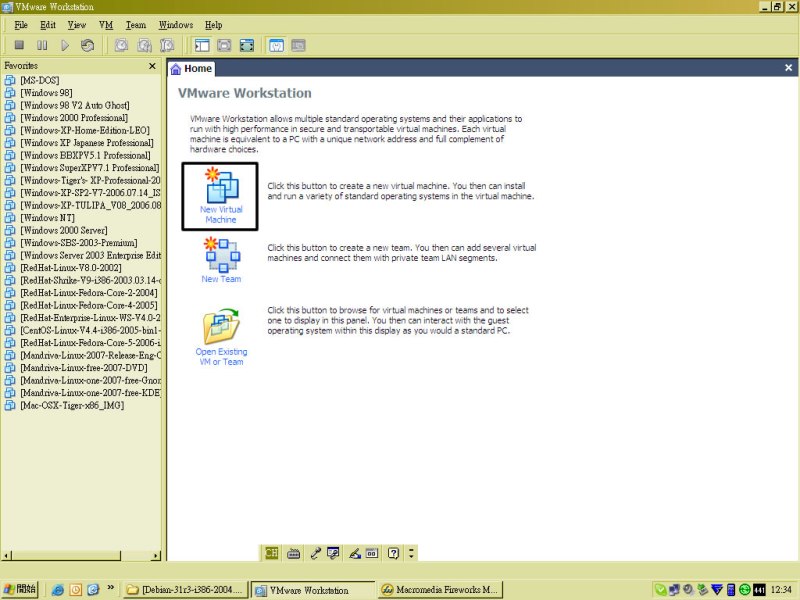Click the Favorites horizontal scrollbar thumb

click(x=66, y=556)
